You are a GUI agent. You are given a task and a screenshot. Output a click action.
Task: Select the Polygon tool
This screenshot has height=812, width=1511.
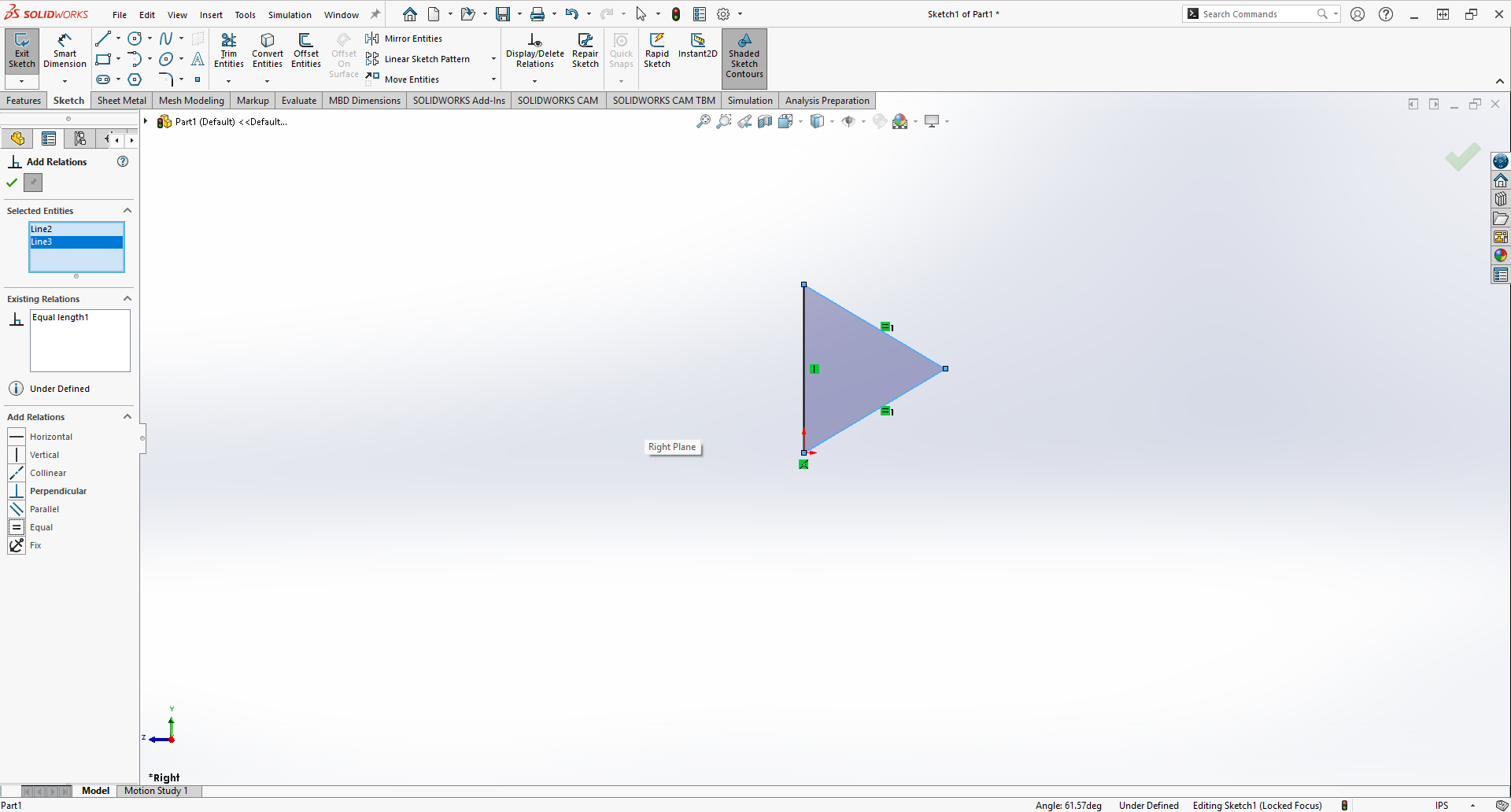pyautogui.click(x=135, y=79)
